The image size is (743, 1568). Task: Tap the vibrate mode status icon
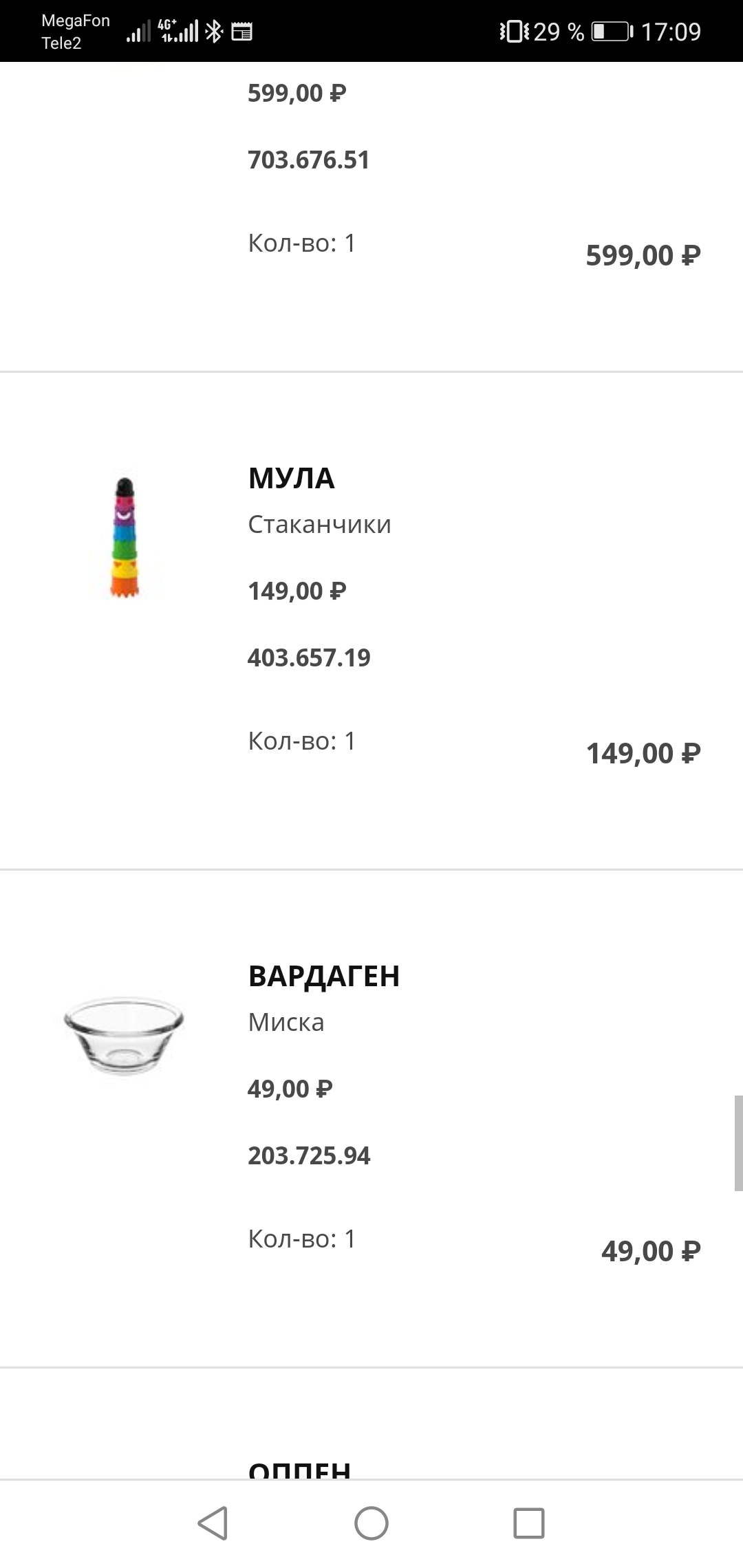coord(514,32)
